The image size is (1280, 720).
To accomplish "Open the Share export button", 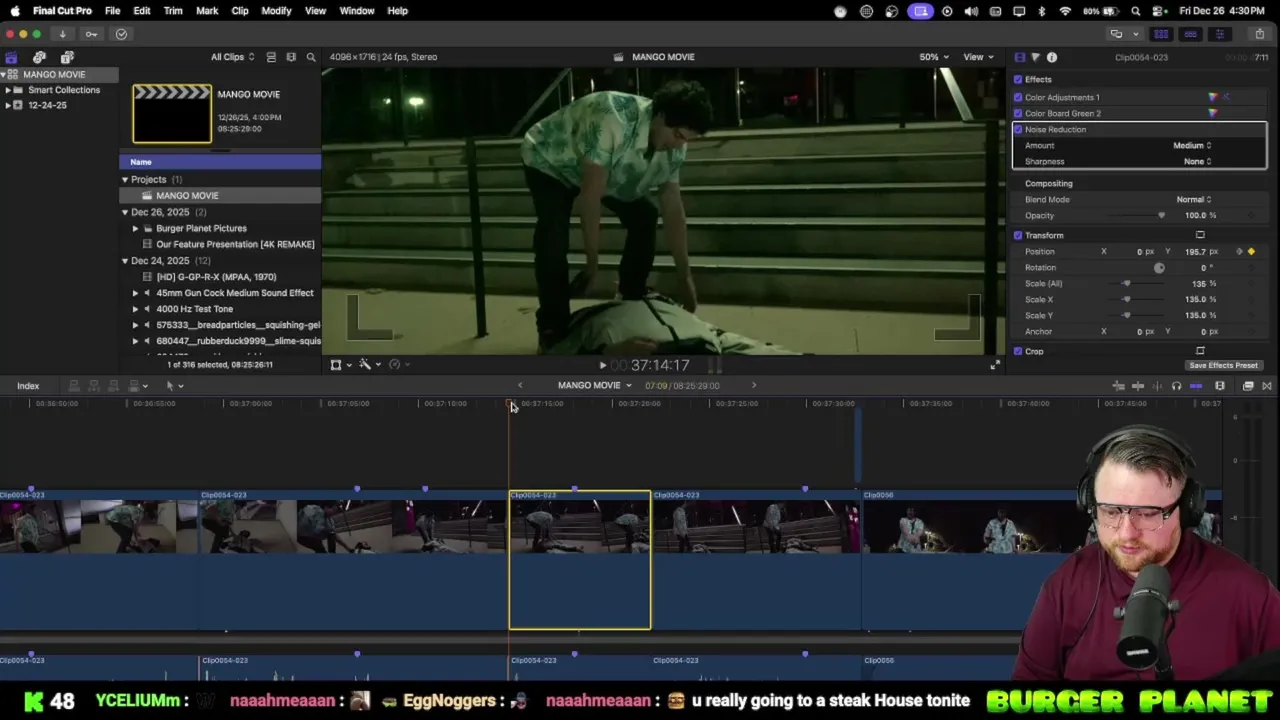I will (x=1259, y=34).
